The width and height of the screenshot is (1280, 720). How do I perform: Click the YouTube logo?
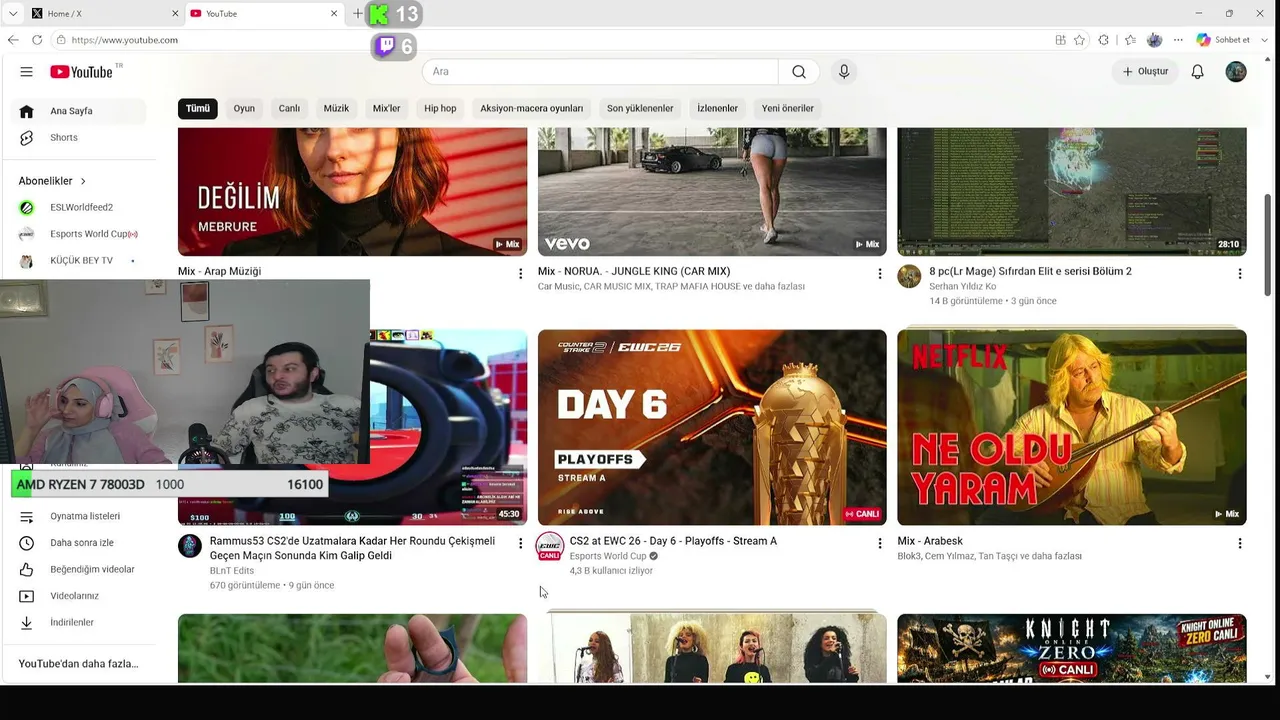82,72
